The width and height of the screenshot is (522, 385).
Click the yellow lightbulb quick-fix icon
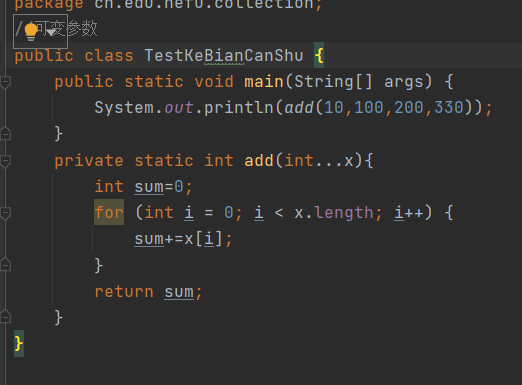click(31, 32)
